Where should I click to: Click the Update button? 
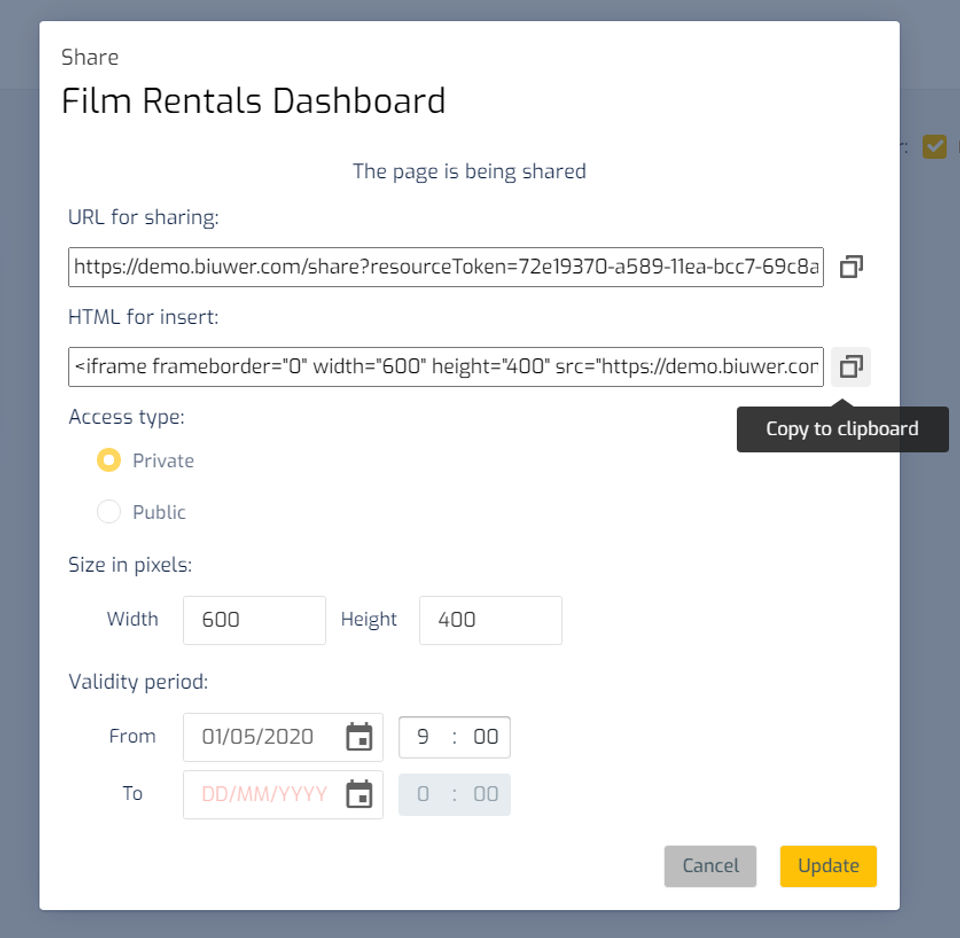pyautogui.click(x=828, y=866)
